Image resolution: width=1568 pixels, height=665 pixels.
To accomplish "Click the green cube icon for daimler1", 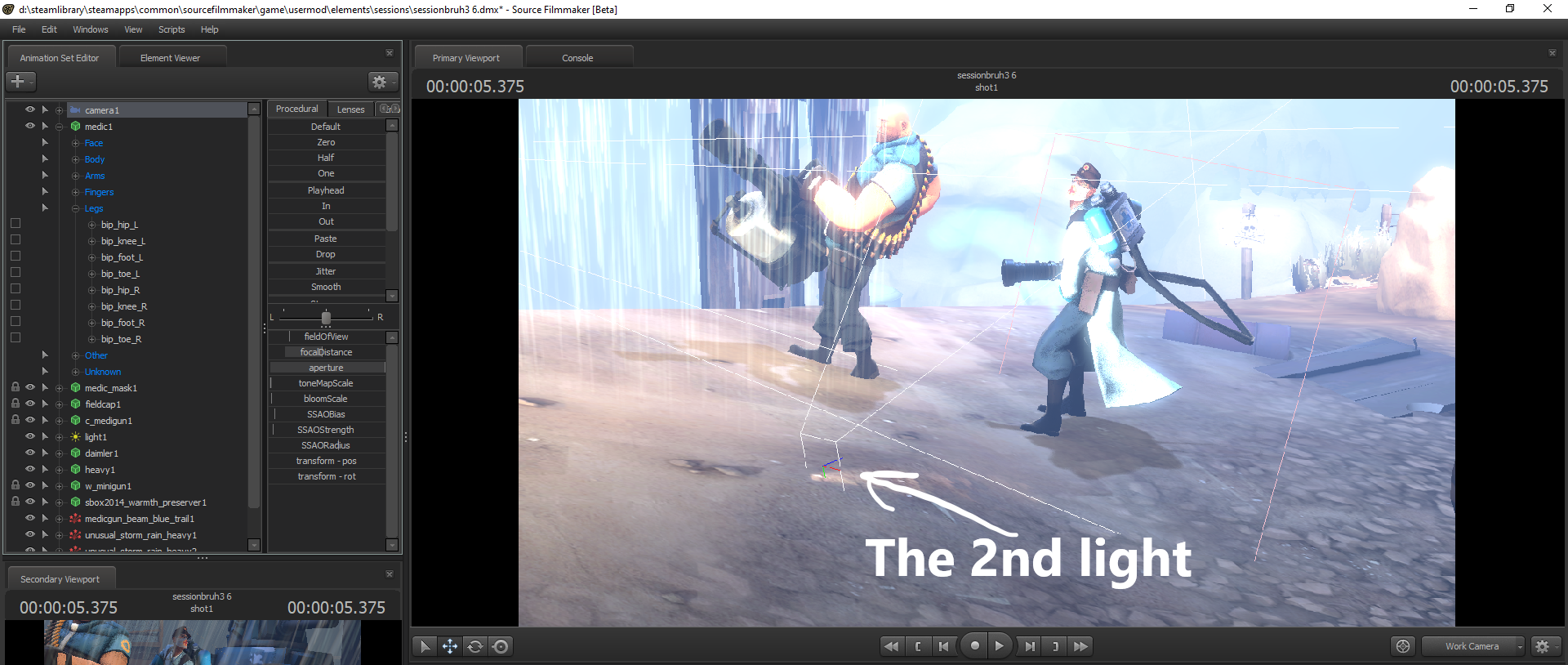I will pos(75,453).
